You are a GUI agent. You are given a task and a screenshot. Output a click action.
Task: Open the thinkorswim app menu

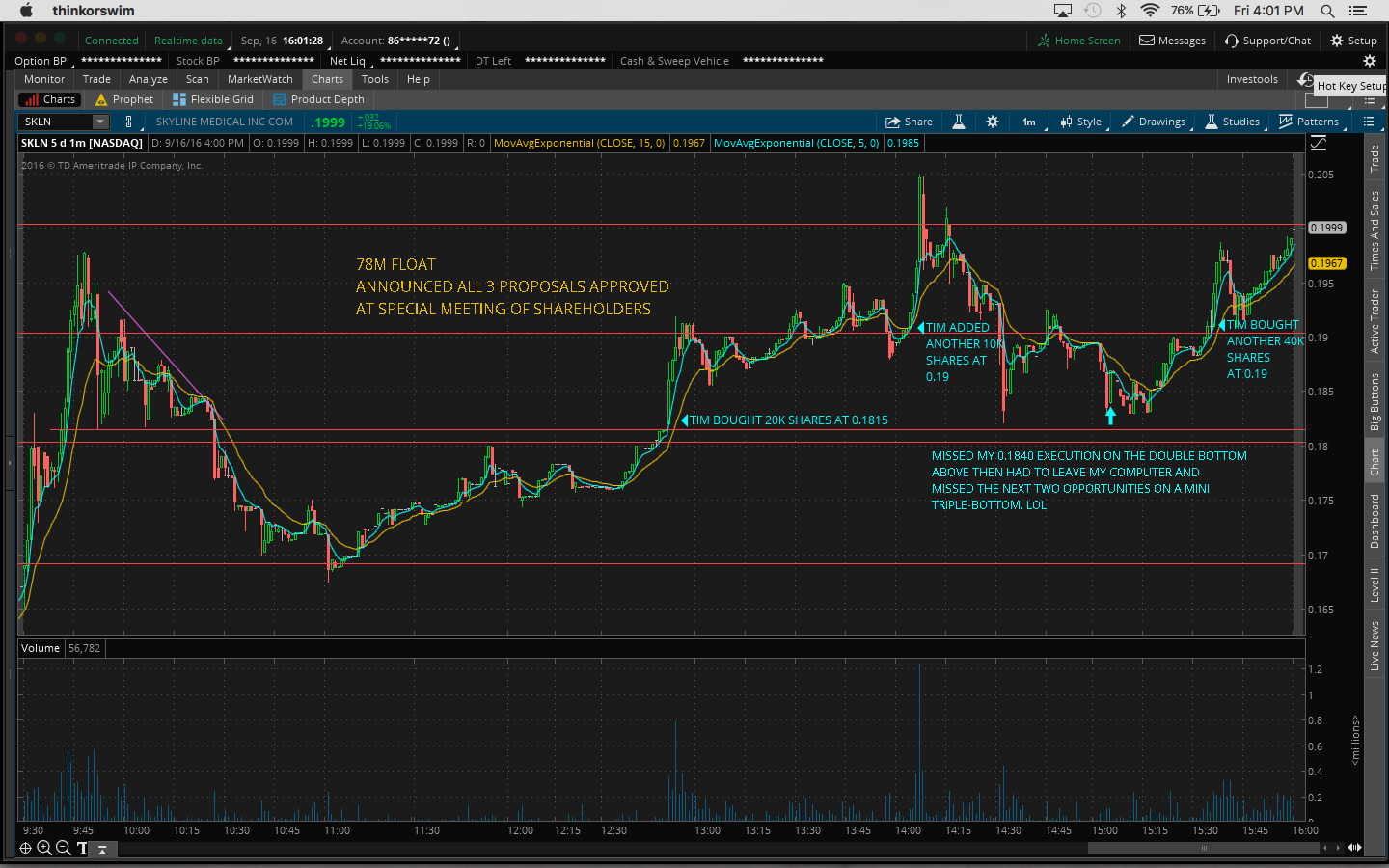coord(94,11)
